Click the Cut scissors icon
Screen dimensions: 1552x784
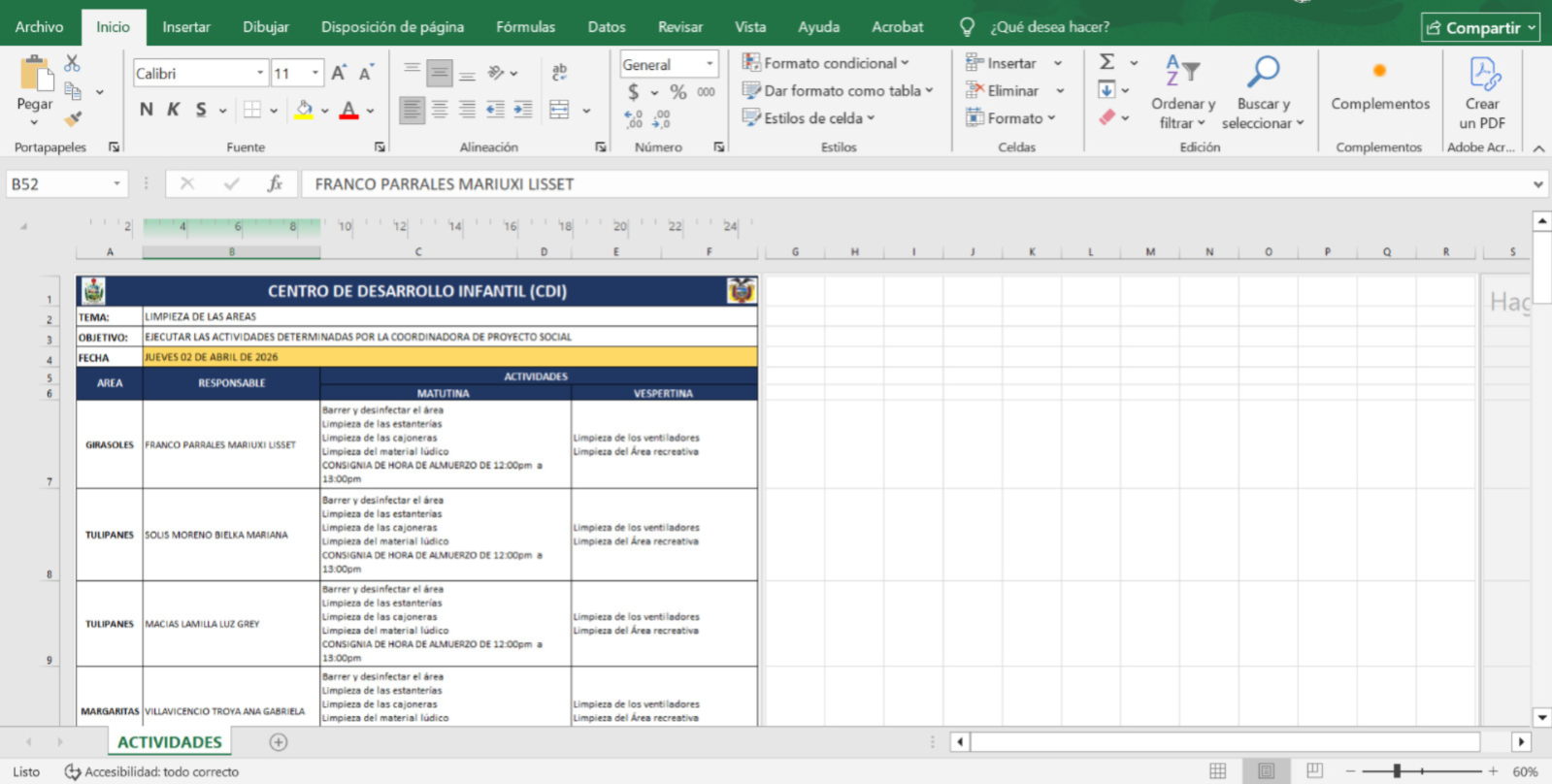pyautogui.click(x=72, y=64)
